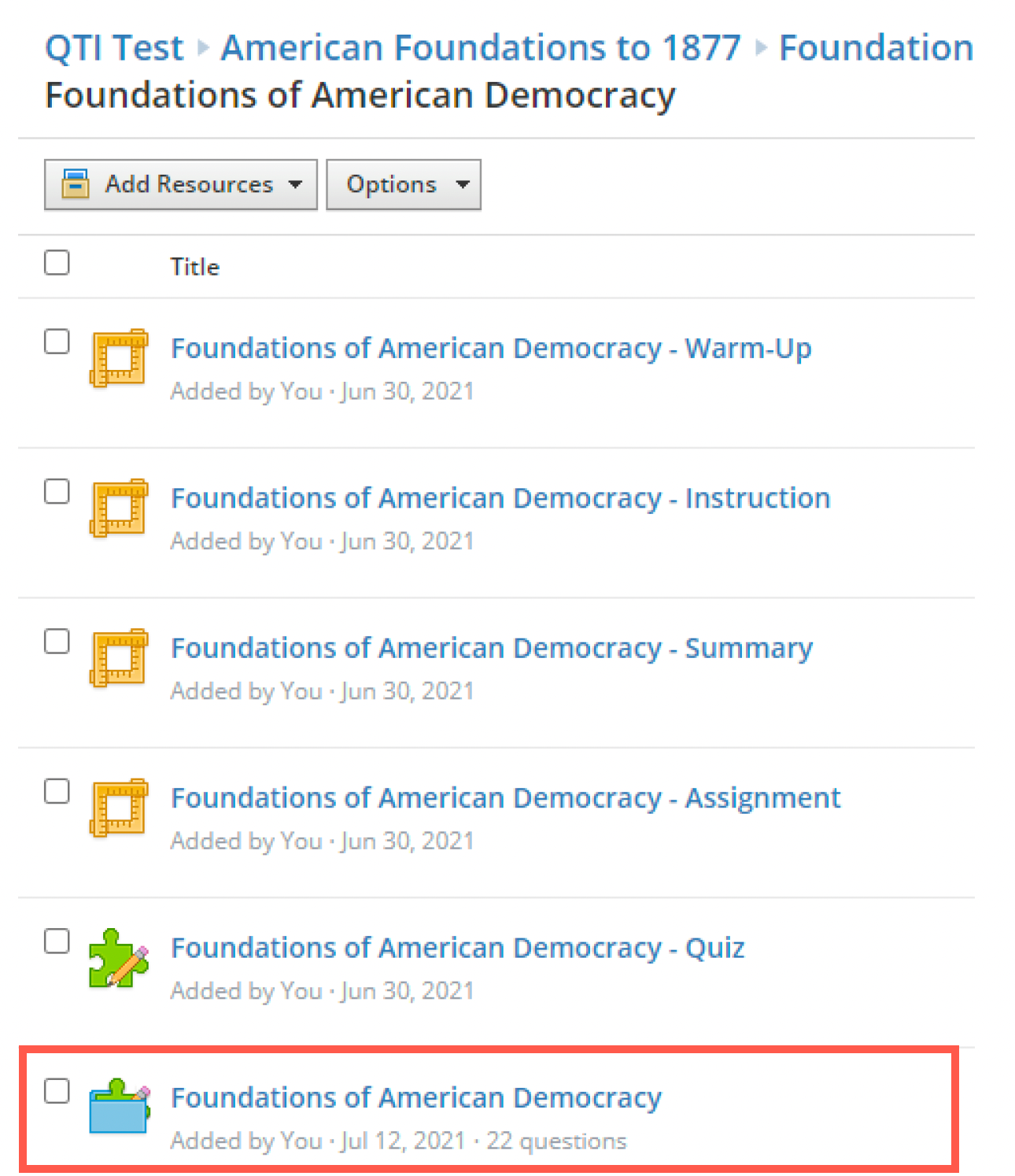
Task: Toggle the select-all checkbox beside Title
Action: coord(57,262)
